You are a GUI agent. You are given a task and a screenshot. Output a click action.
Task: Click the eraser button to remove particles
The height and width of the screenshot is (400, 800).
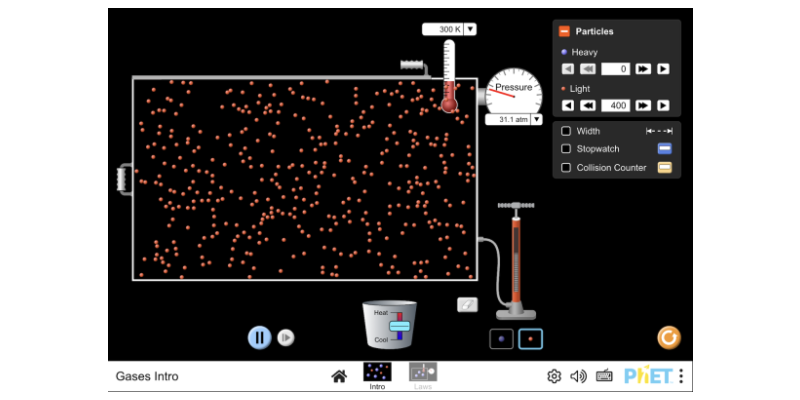click(467, 305)
